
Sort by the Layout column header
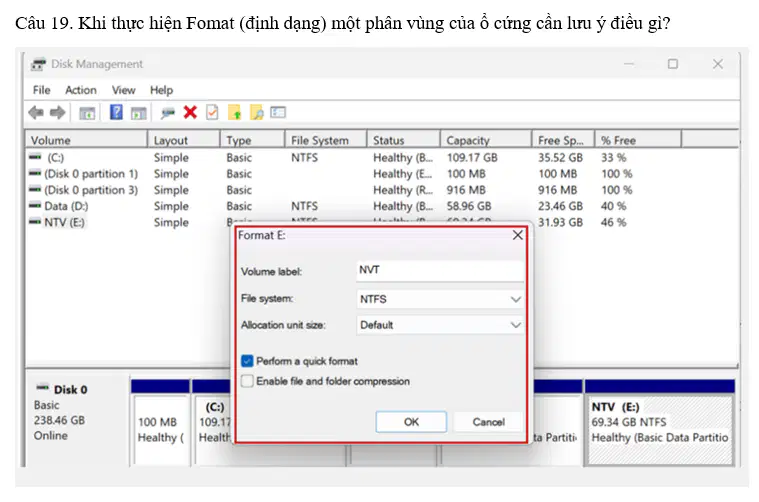(184, 140)
